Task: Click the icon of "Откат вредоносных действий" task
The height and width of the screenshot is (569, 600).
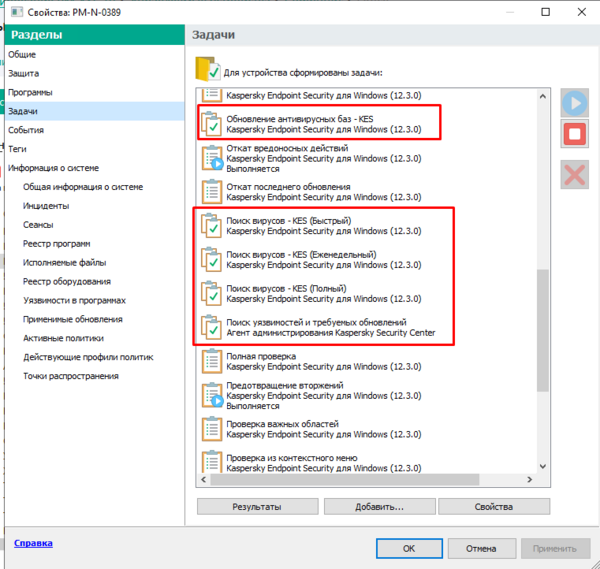Action: (212, 158)
